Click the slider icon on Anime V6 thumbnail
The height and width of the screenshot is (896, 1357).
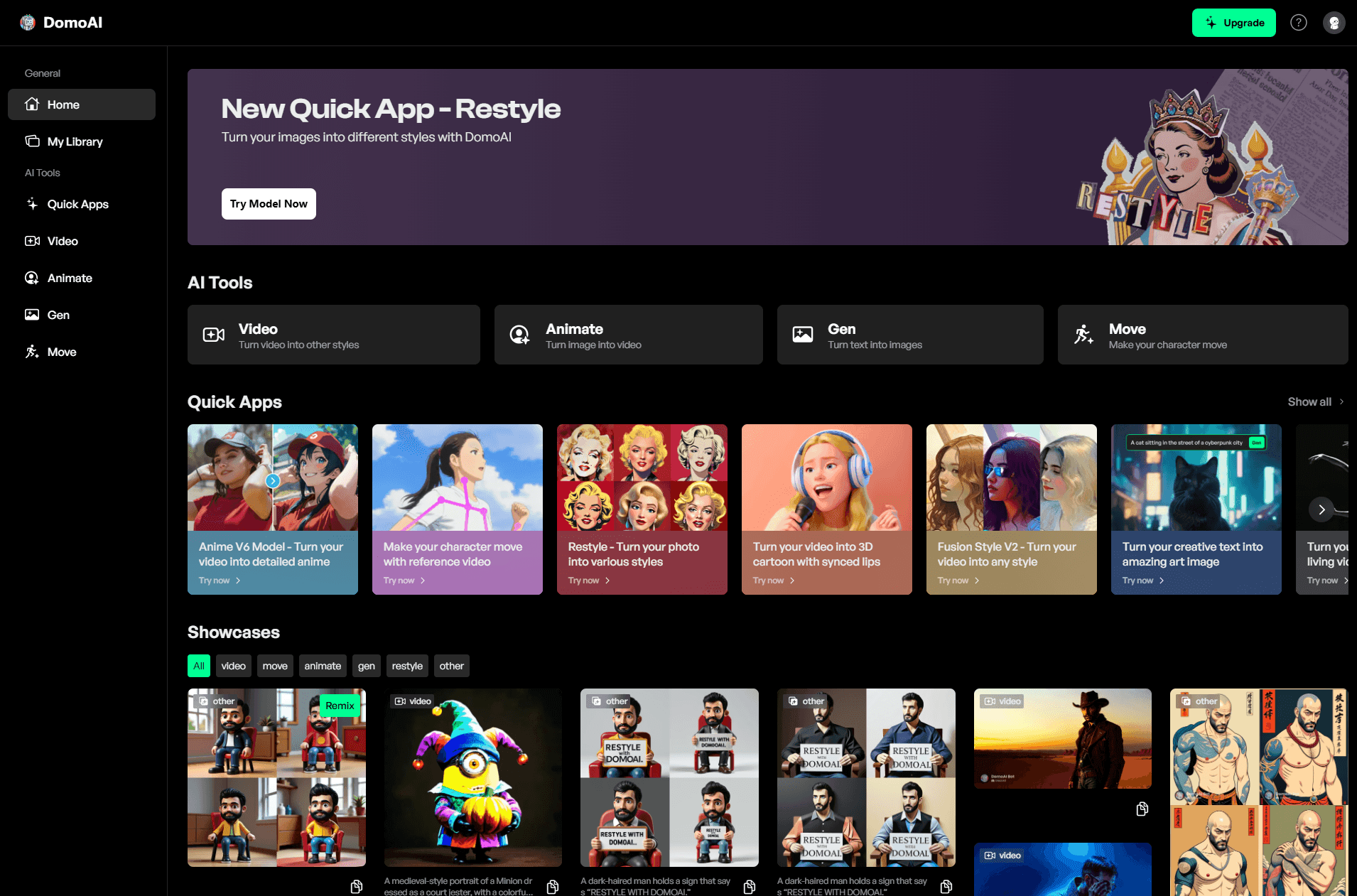pyautogui.click(x=272, y=481)
